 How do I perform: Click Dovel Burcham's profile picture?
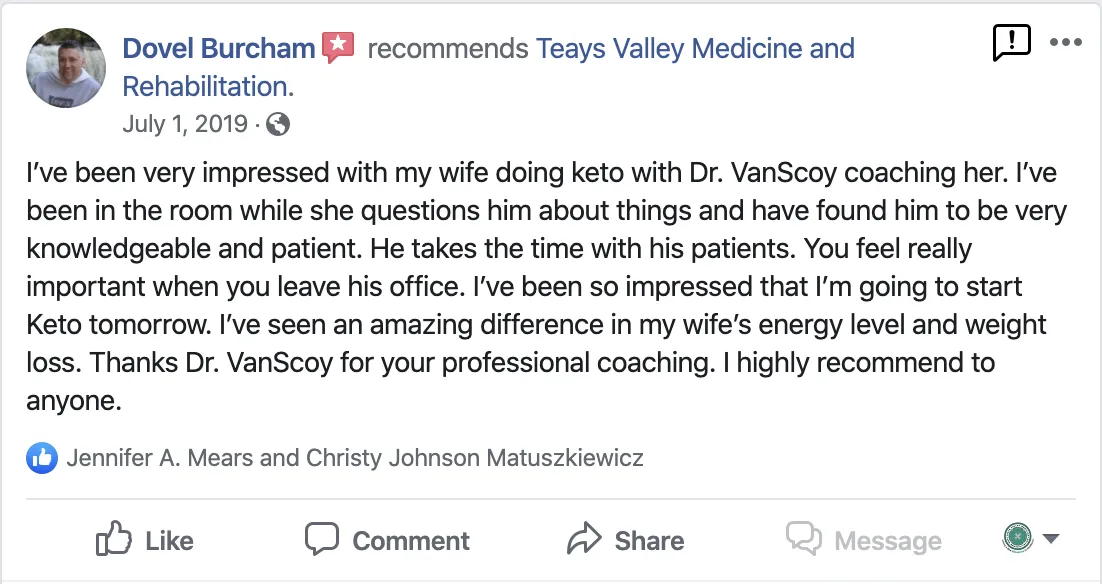66,67
